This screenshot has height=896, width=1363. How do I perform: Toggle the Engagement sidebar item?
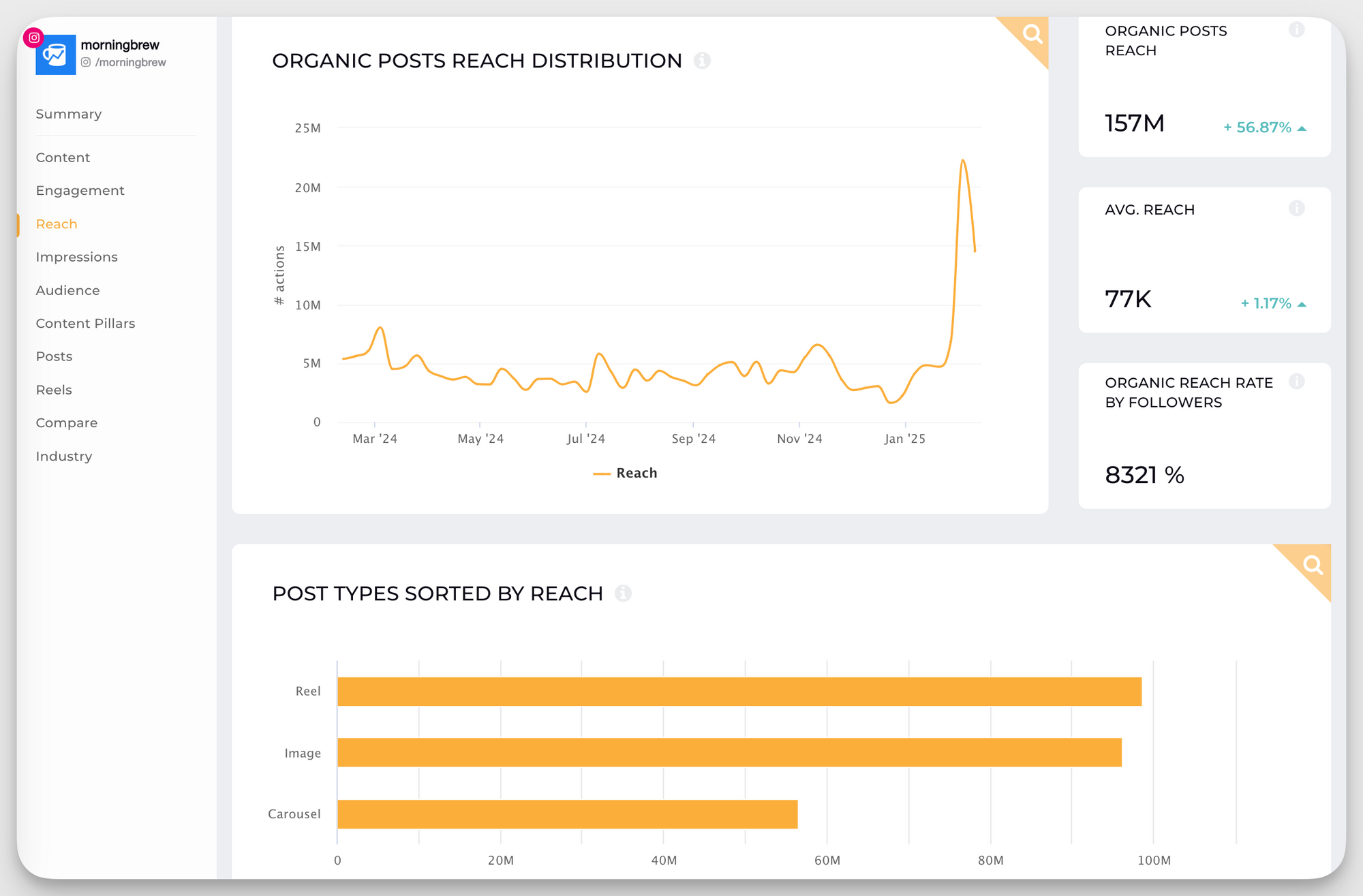(x=80, y=190)
